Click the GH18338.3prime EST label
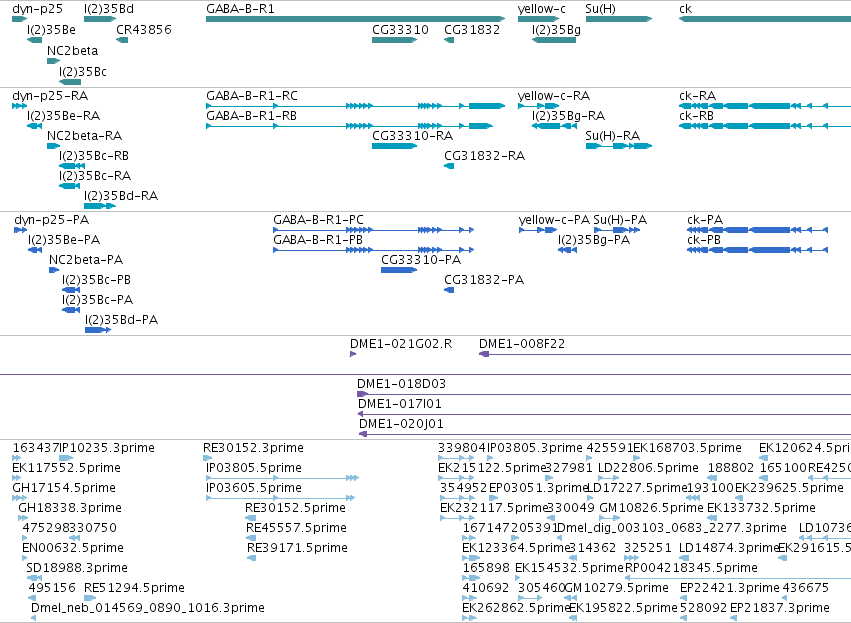The height and width of the screenshot is (623, 851). tap(69, 508)
